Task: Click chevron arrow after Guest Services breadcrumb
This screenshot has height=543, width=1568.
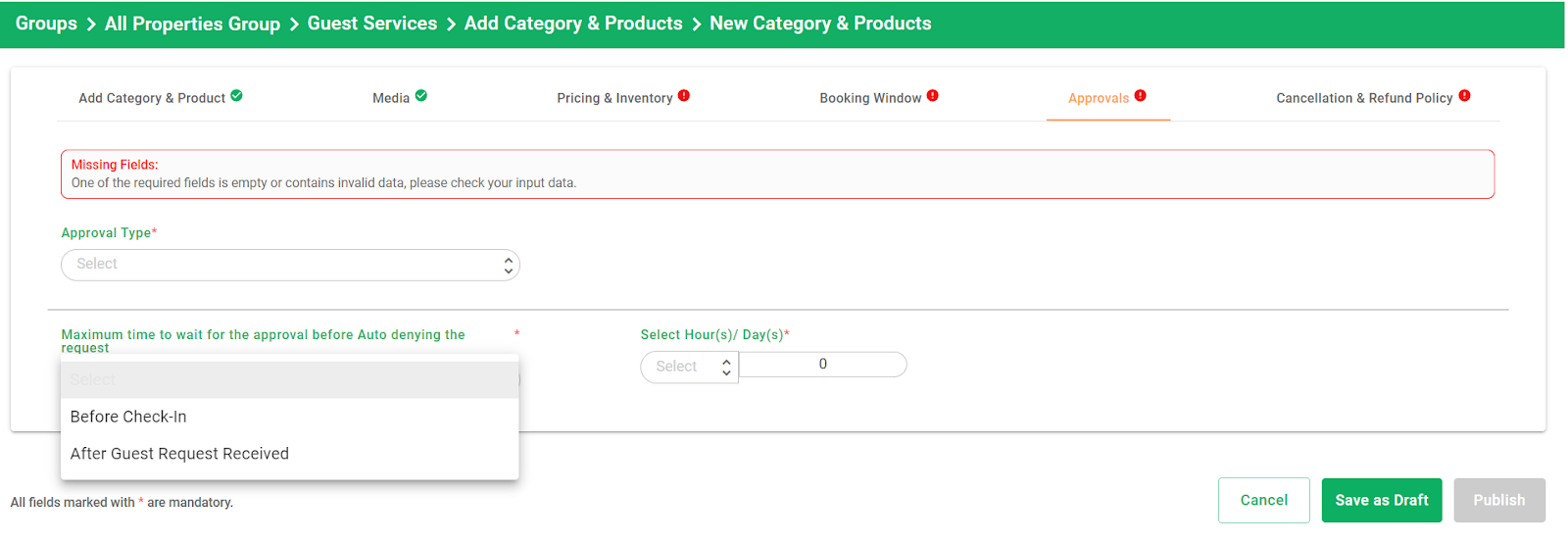Action: tap(451, 25)
